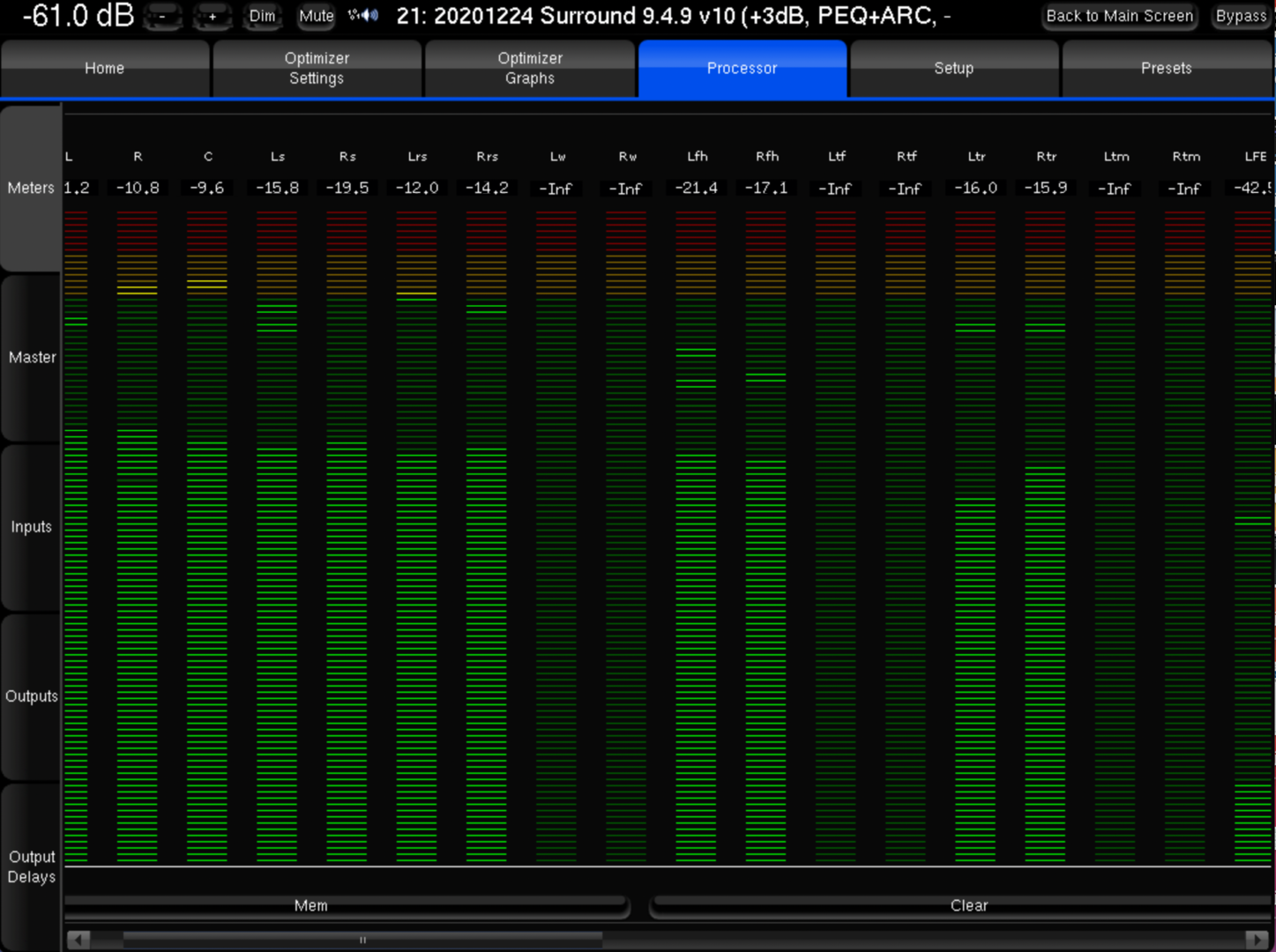Click the Lw channel label
Viewport: 1276px width, 952px height.
557,157
